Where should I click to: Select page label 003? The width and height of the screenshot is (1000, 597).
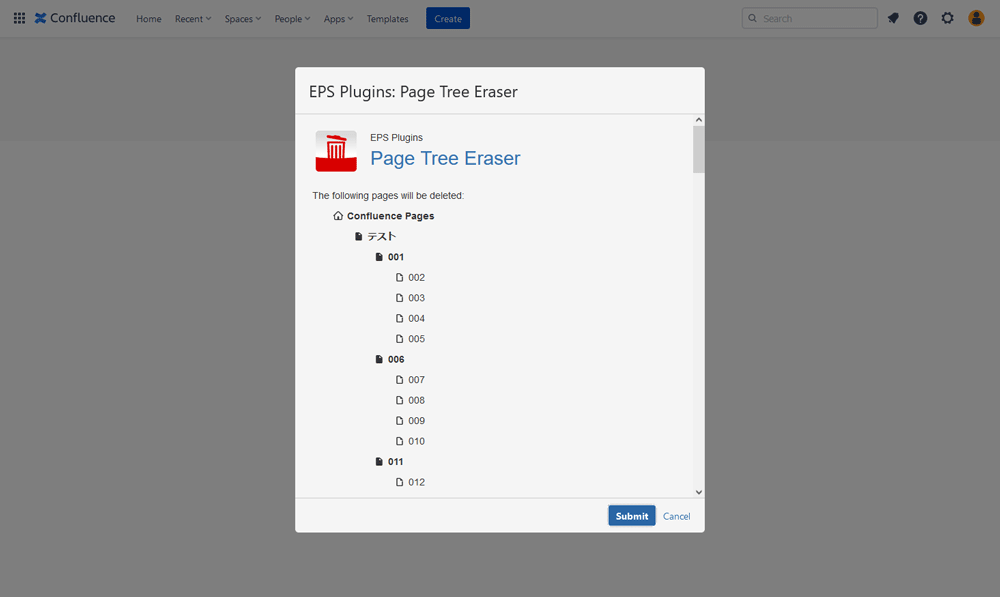[416, 298]
